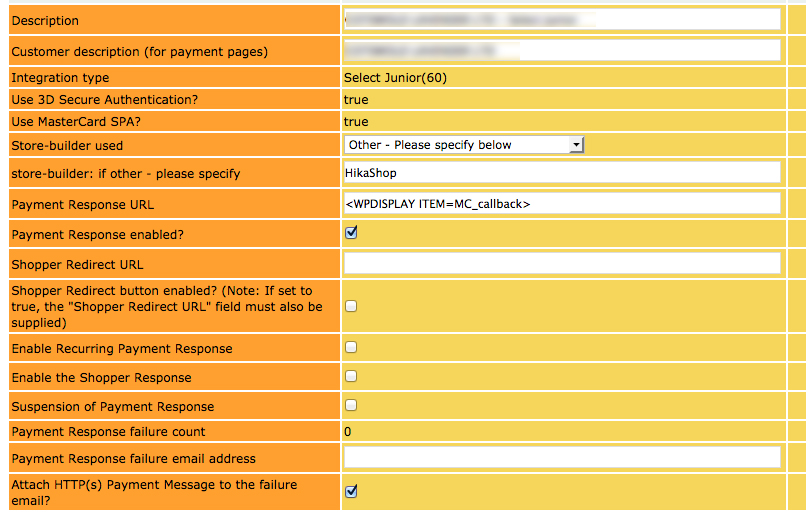Click the Integration type label
The width and height of the screenshot is (806, 519).
60,78
